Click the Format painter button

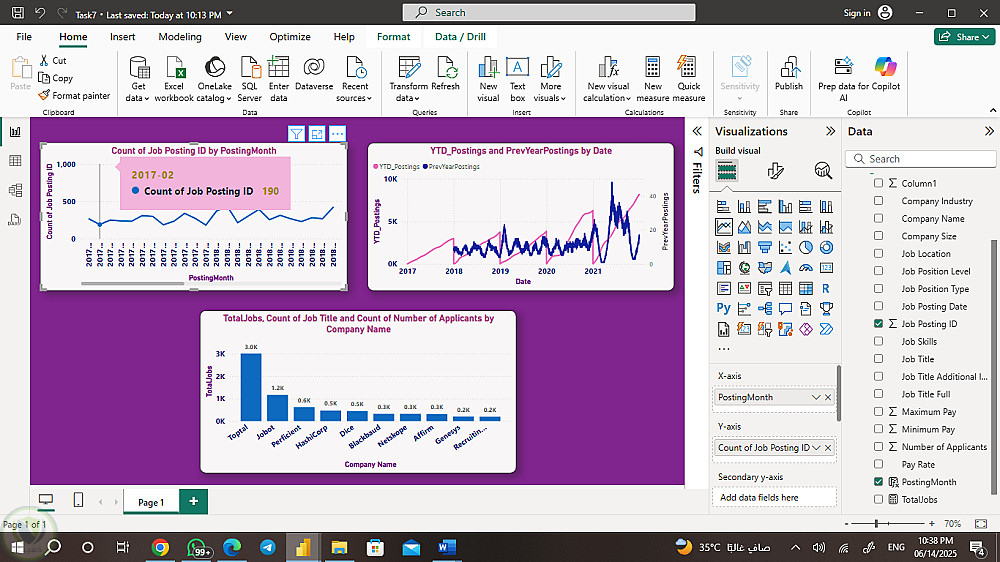pos(74,96)
